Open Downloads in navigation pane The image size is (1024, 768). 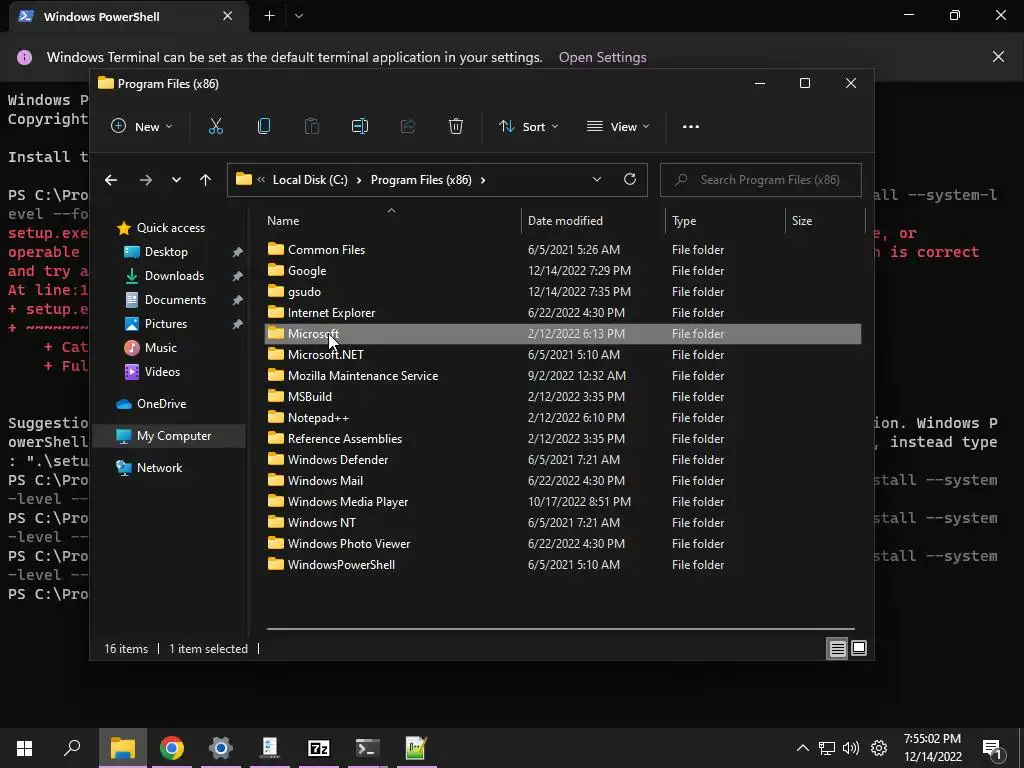click(174, 276)
